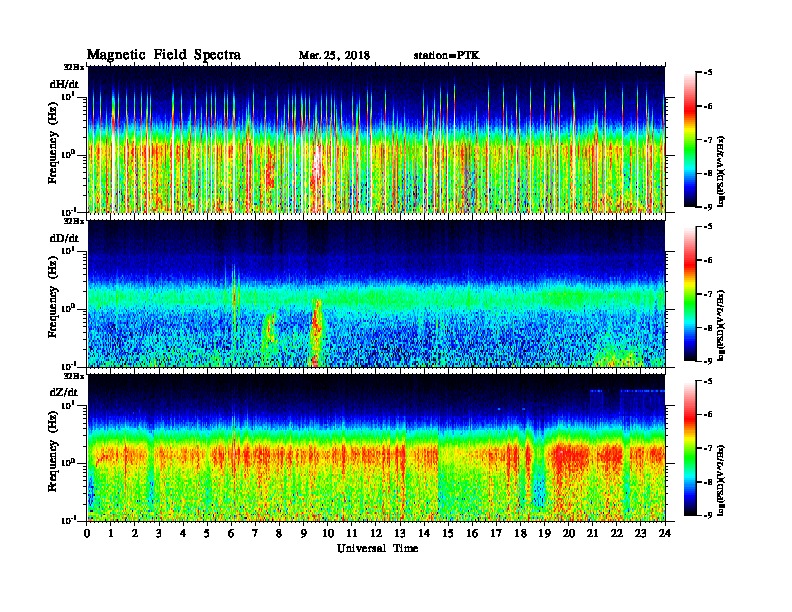Click hour '9' on Universal Time axis
Viewport: 792px width, 612px height.
[x=304, y=534]
